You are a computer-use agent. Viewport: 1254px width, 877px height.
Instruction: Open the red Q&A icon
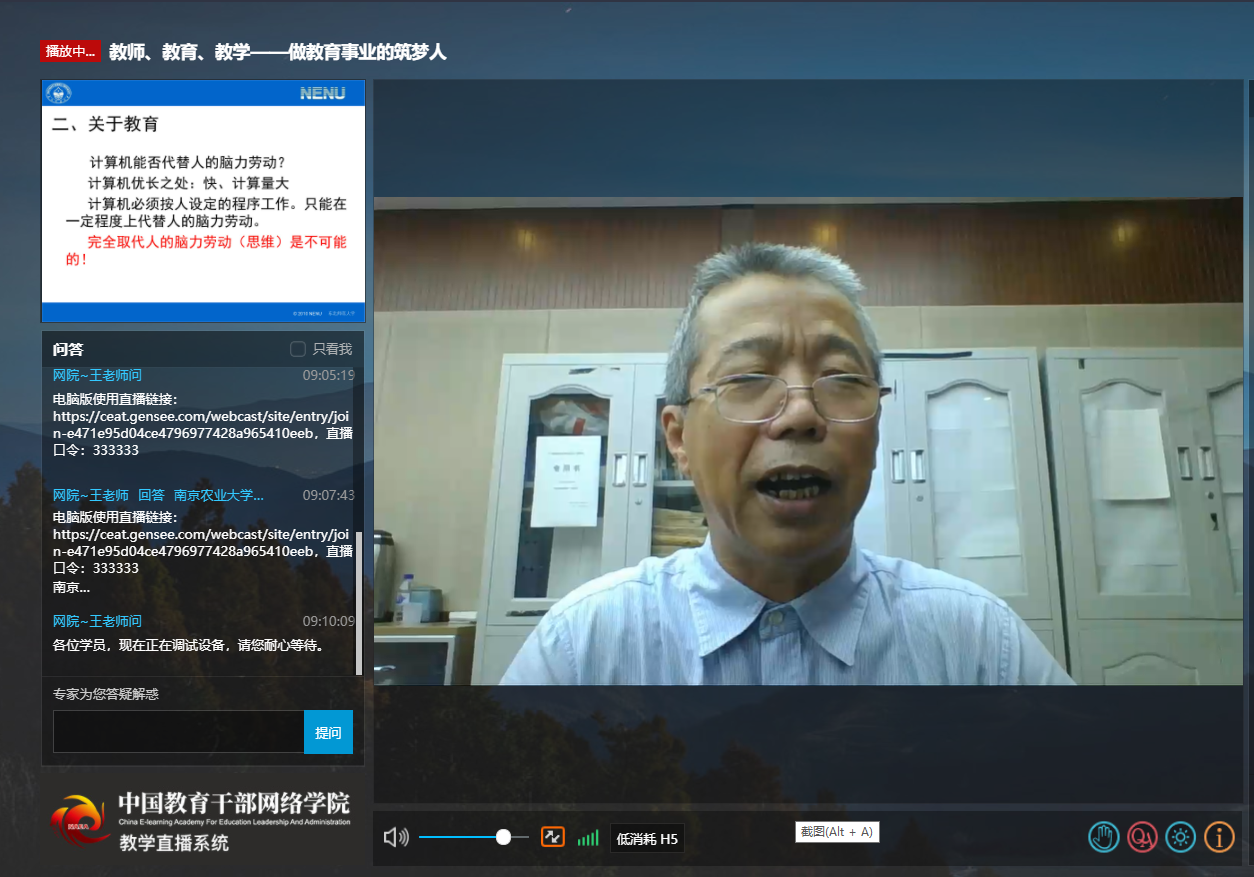coord(1142,837)
